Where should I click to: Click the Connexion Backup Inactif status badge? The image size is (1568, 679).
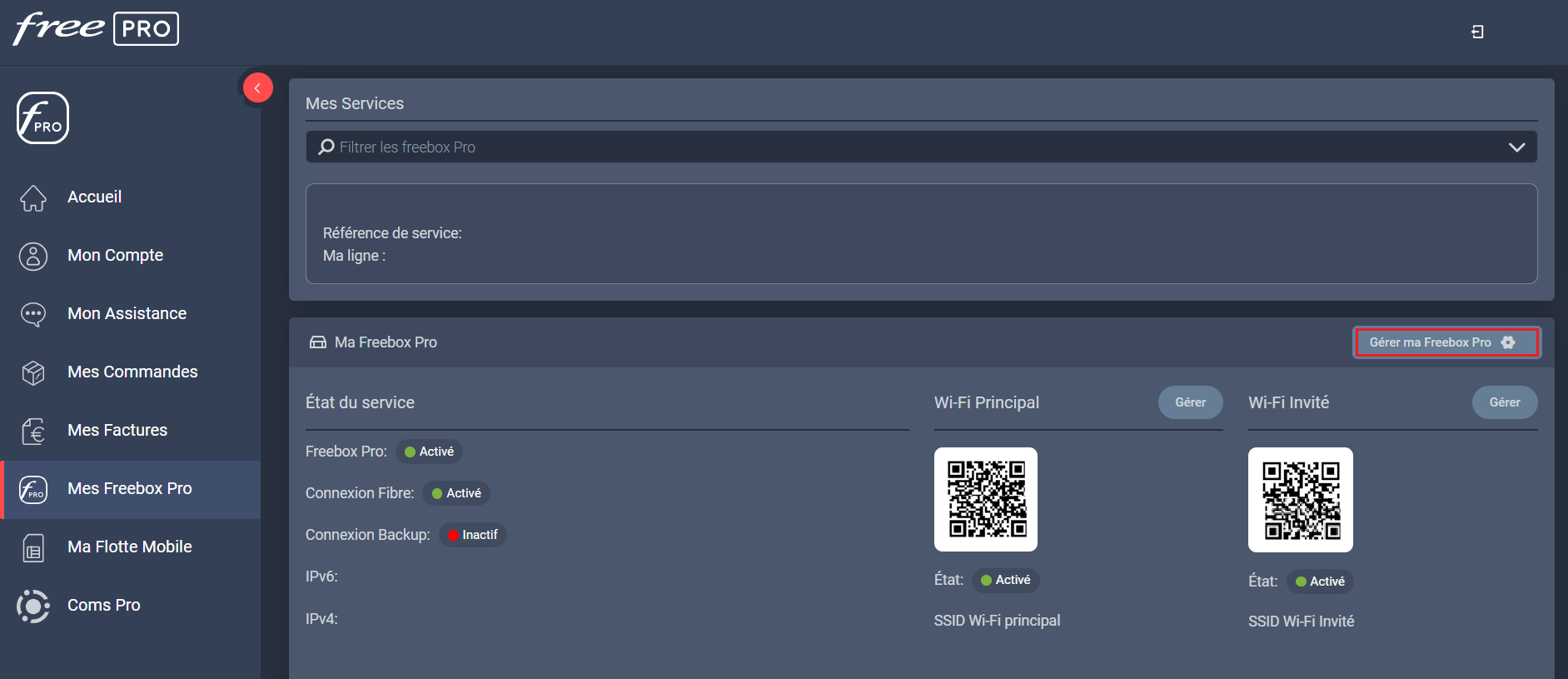tap(473, 535)
